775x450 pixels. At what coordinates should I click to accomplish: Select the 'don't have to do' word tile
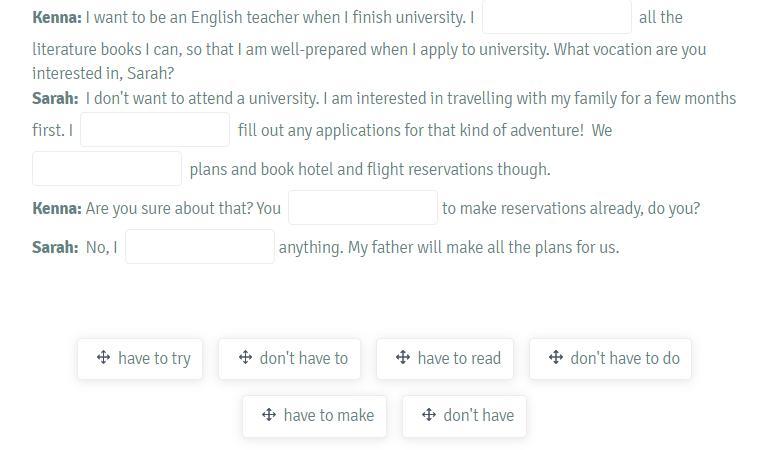[x=610, y=359]
